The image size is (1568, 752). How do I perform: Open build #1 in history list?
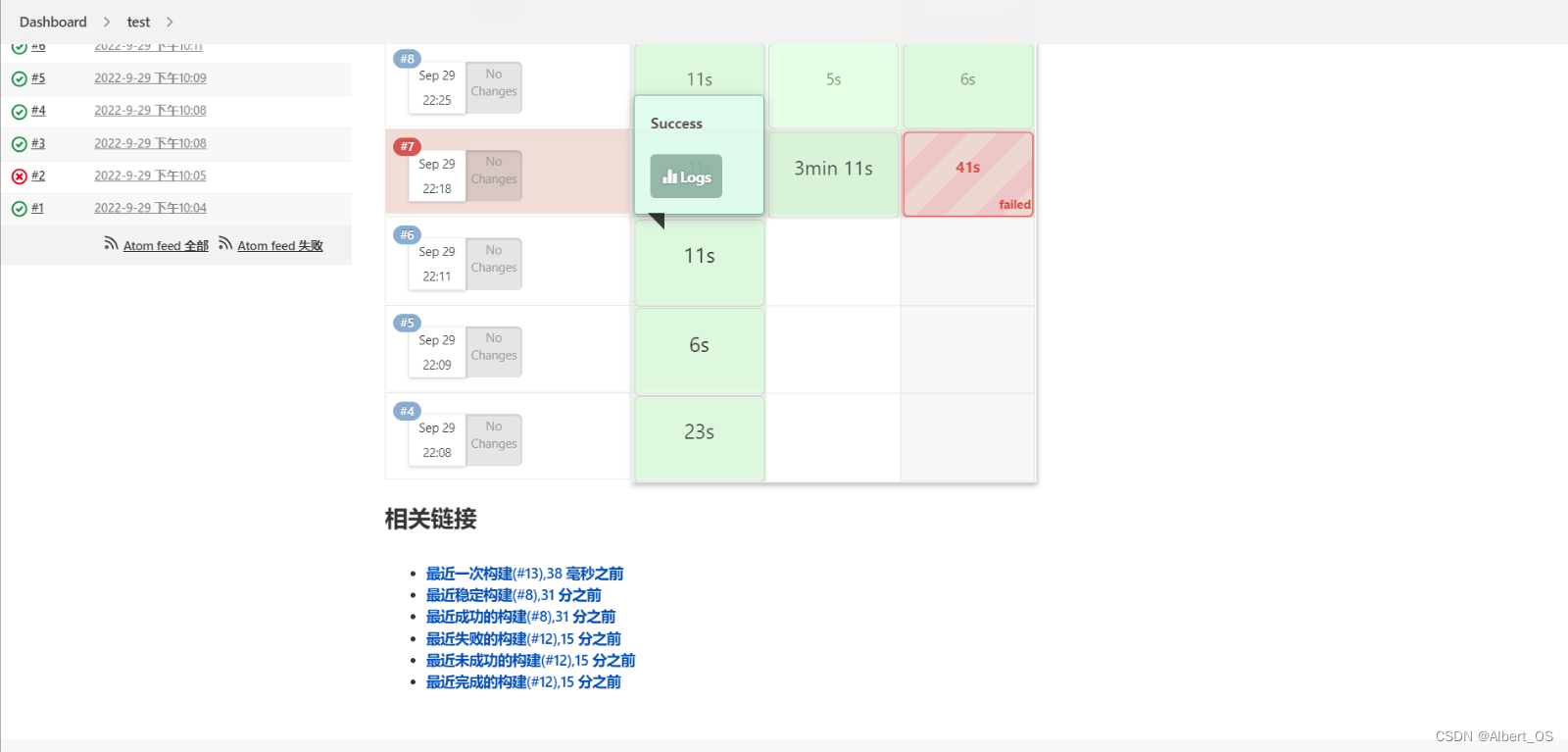[37, 208]
